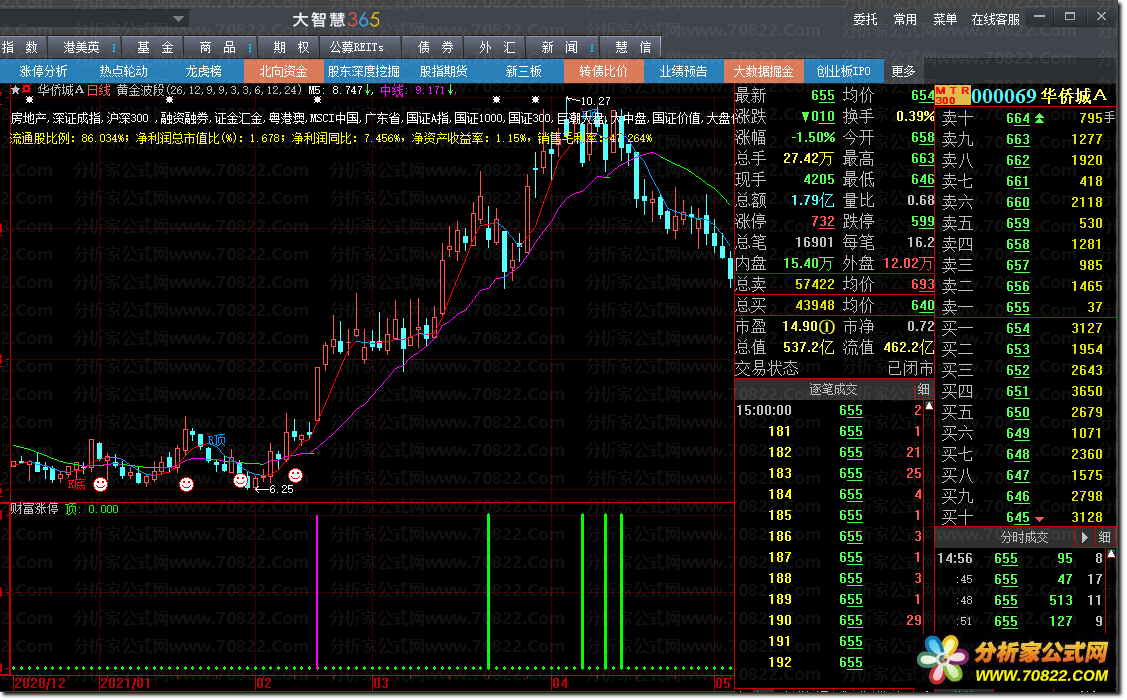The image size is (1127, 700).
Task: Expand the 更多 more options
Action: [x=903, y=71]
